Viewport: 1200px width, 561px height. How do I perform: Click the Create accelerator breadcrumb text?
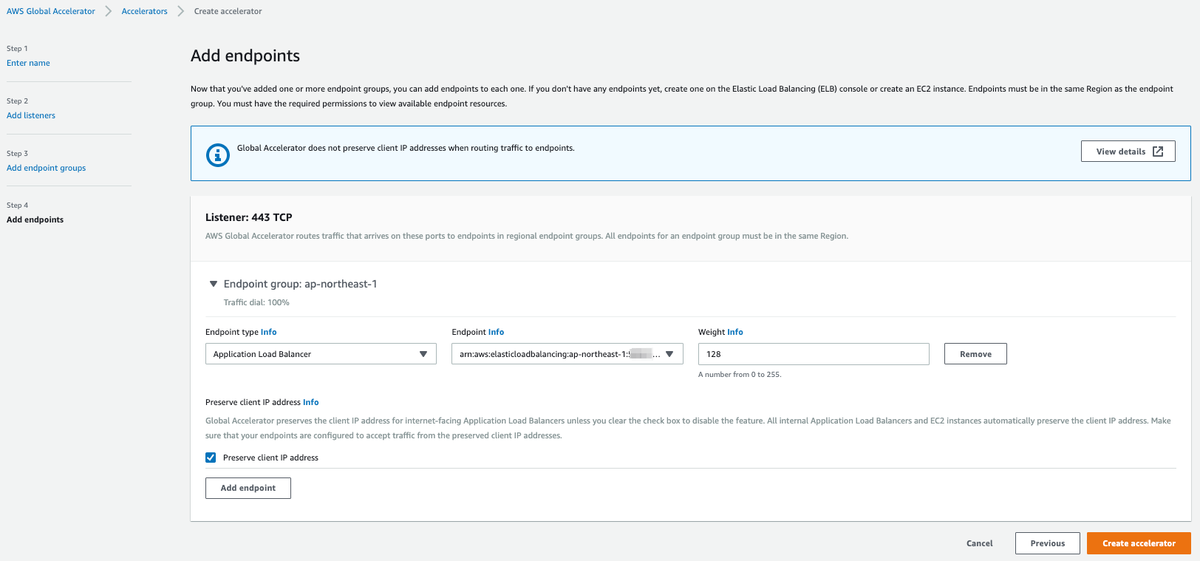coord(228,10)
